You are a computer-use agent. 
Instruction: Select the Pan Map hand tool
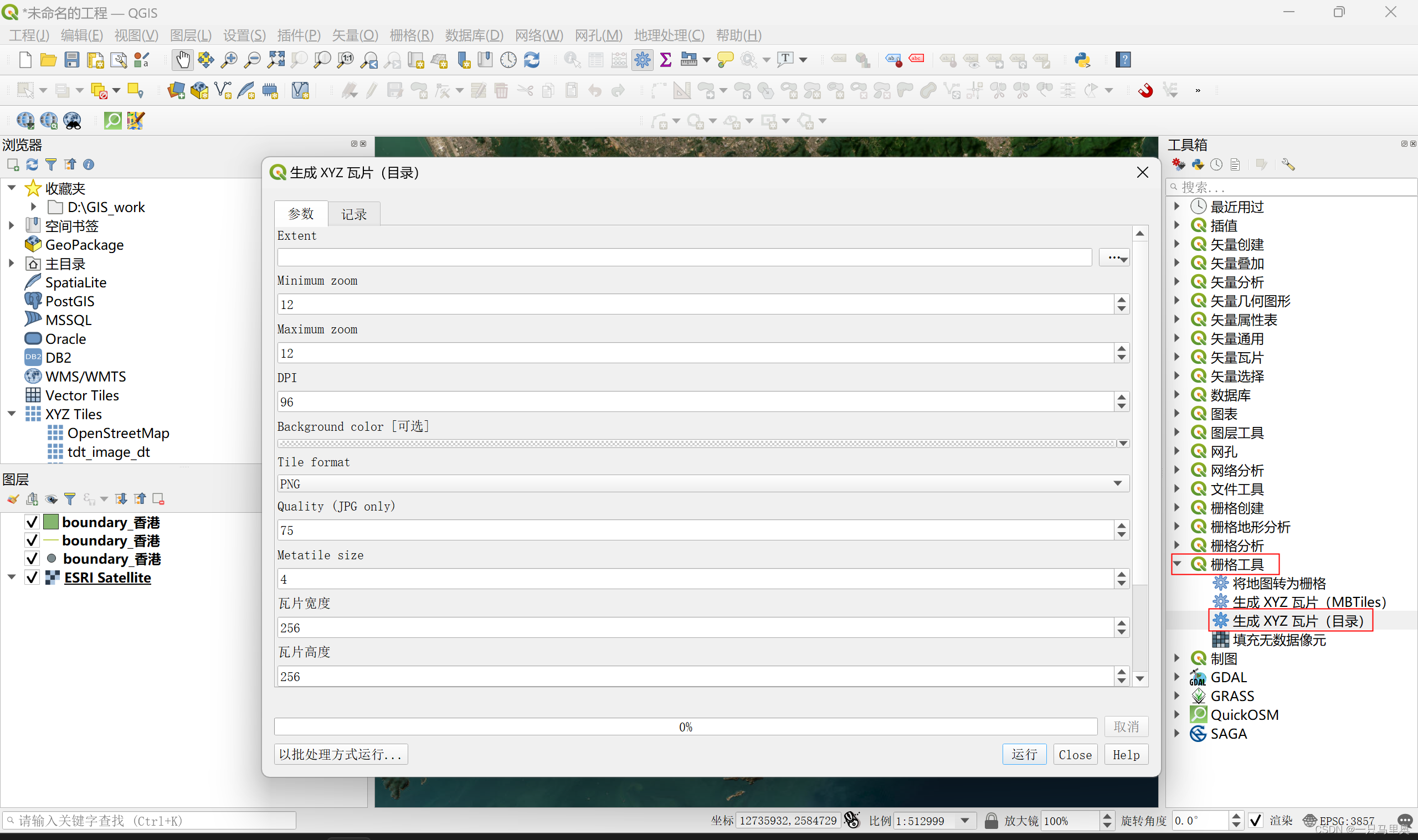coord(182,60)
